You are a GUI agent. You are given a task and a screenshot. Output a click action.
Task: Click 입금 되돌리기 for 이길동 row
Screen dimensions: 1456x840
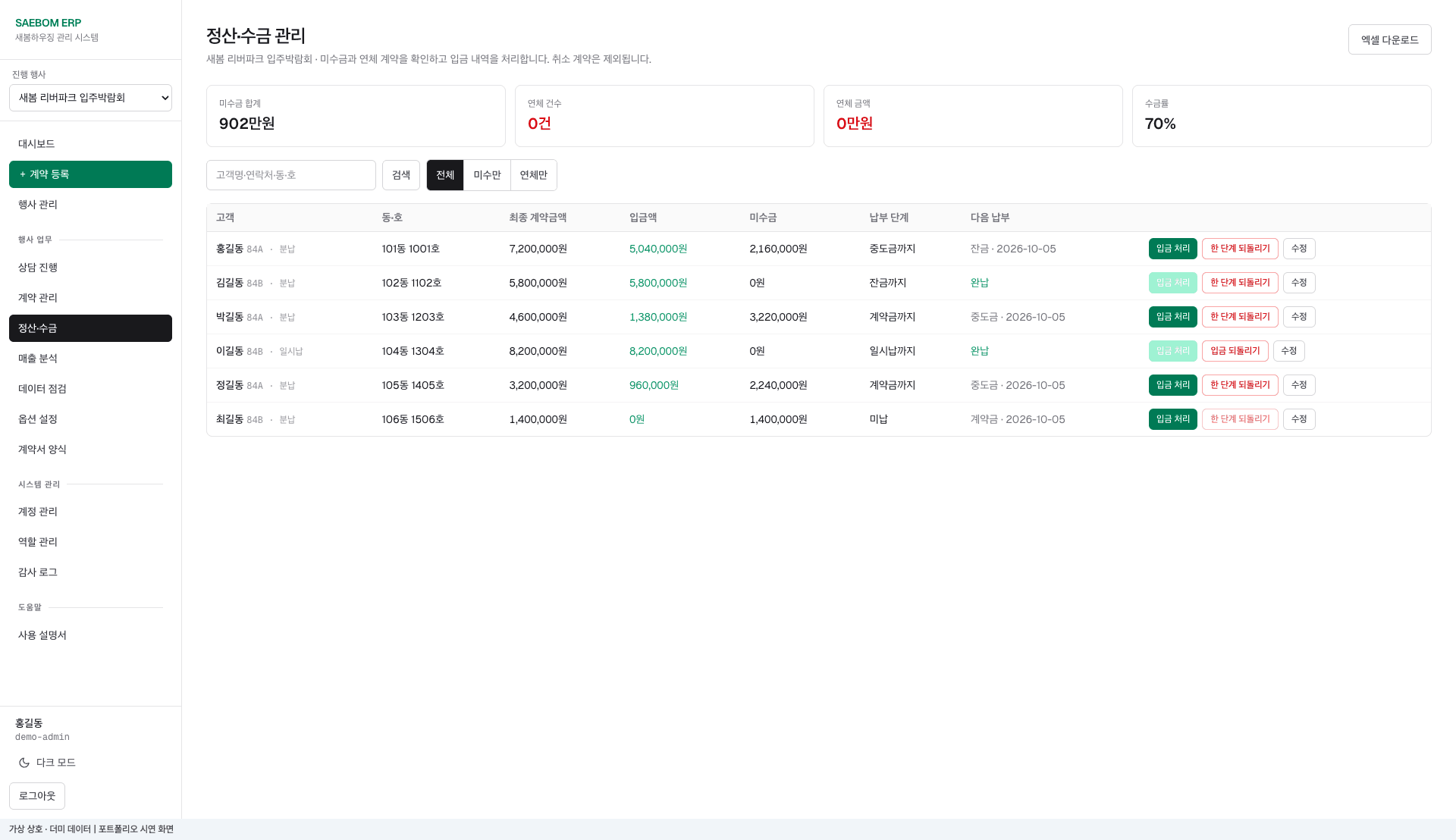click(1235, 351)
